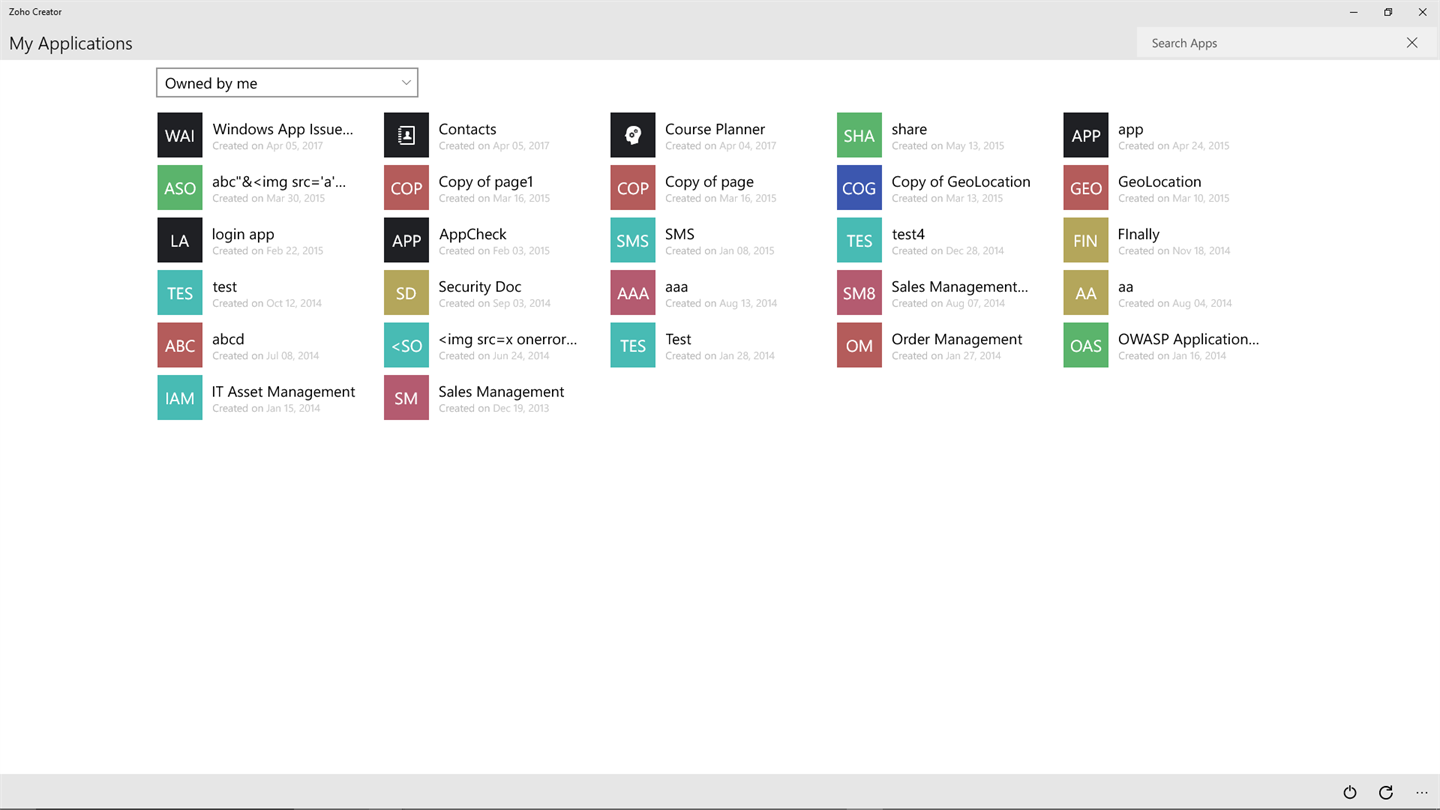
Task: Open the olive SD Security Doc tile
Action: pos(406,293)
